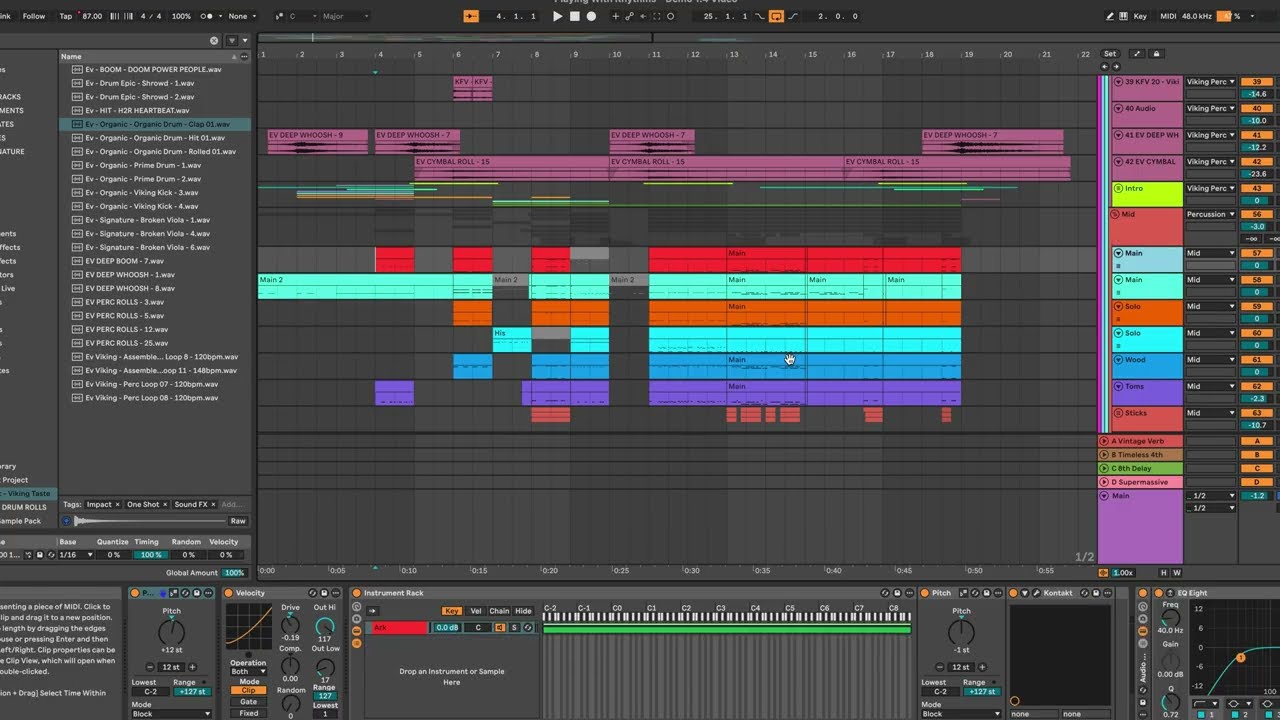Toggle the Loop switch in transport

[775, 16]
